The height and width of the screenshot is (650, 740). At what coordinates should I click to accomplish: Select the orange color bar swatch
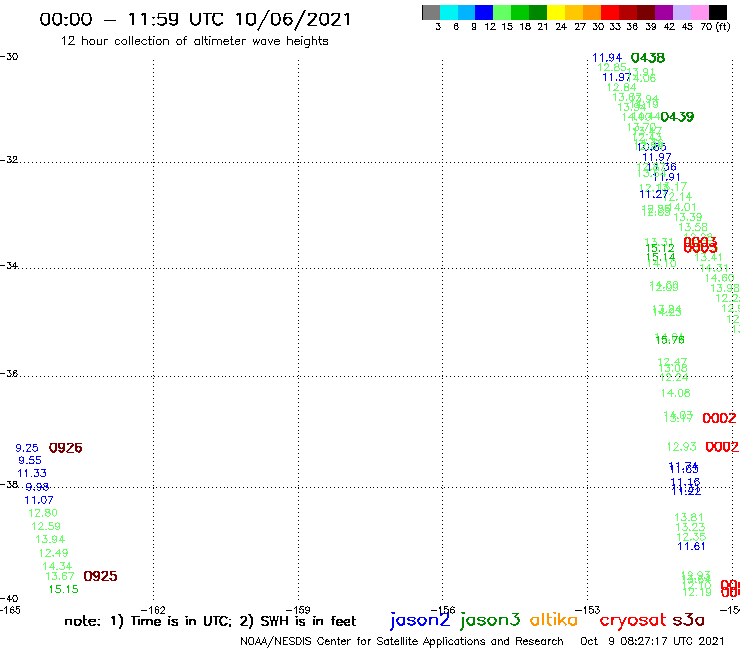coord(592,12)
